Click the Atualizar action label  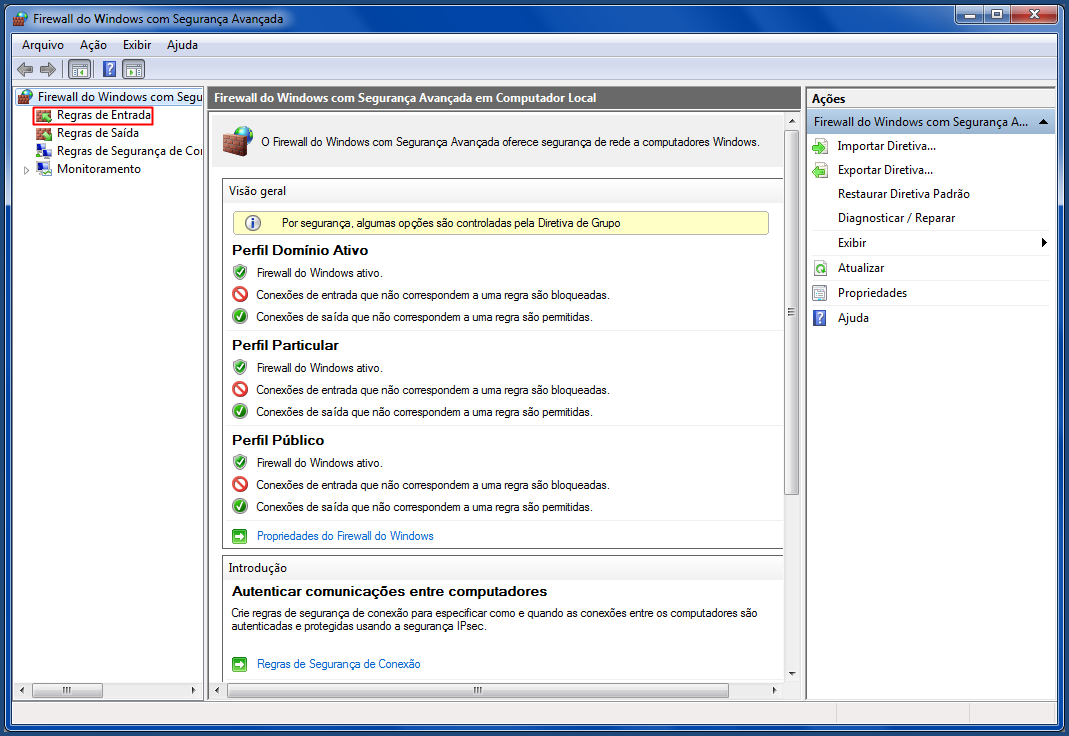click(861, 268)
